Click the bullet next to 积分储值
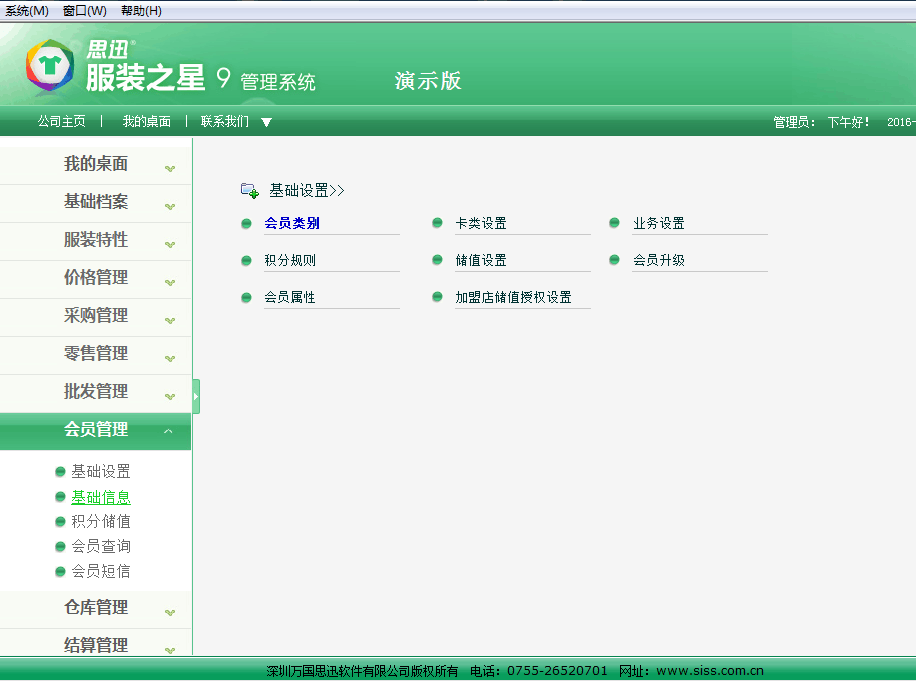This screenshot has width=916, height=681. (60, 522)
